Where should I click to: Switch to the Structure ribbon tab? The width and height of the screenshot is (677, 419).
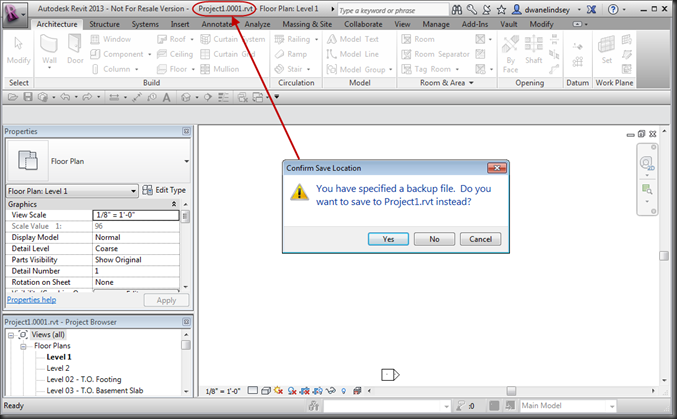coord(104,24)
